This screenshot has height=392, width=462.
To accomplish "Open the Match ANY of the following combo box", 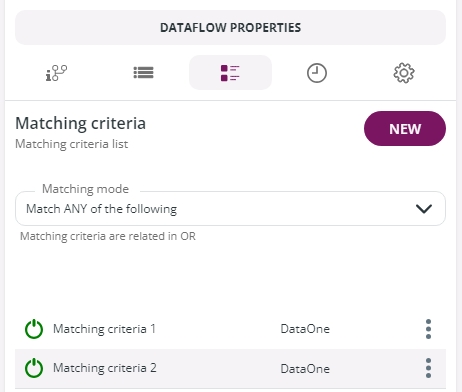I will click(230, 209).
